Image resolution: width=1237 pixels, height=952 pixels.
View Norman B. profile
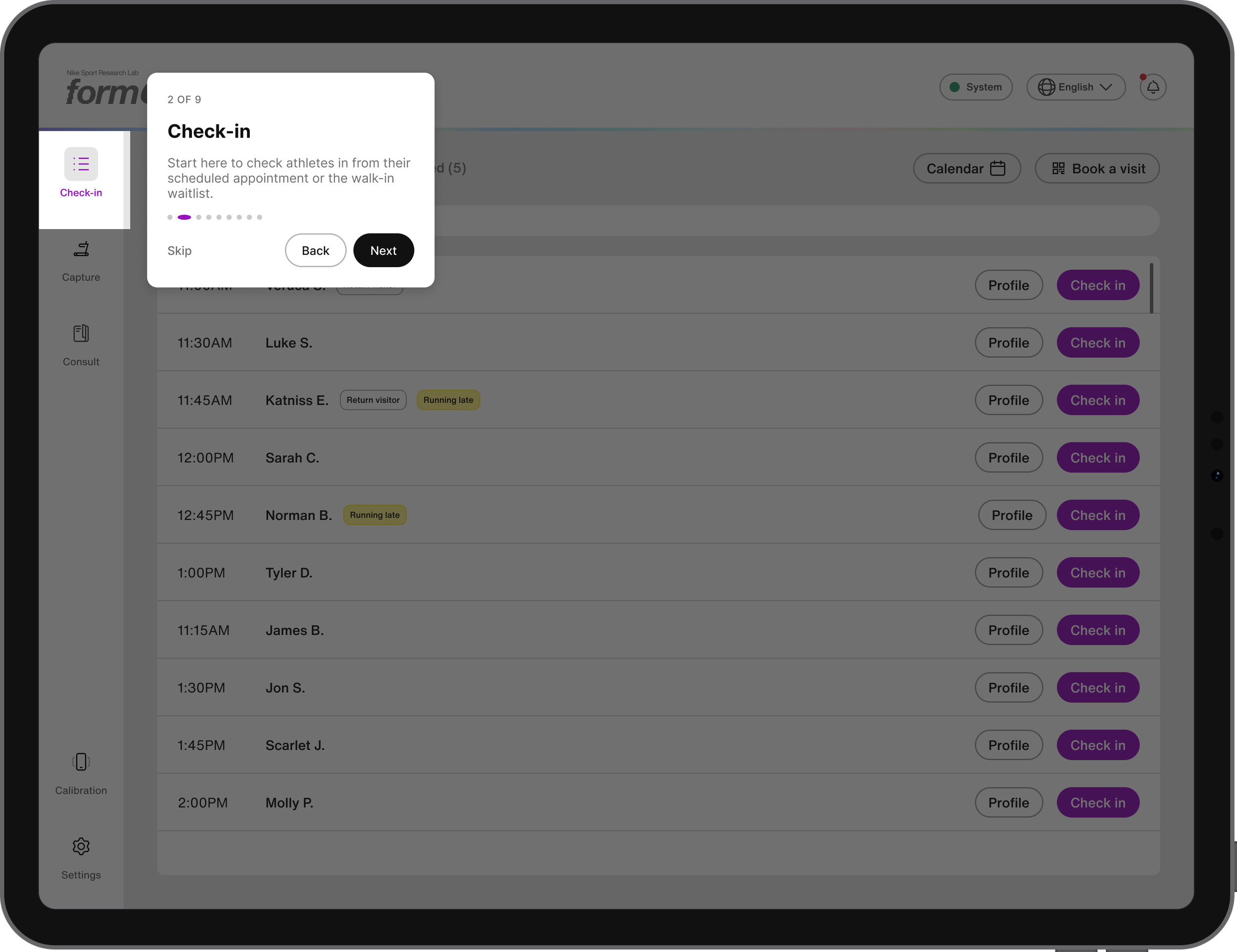pos(1011,515)
